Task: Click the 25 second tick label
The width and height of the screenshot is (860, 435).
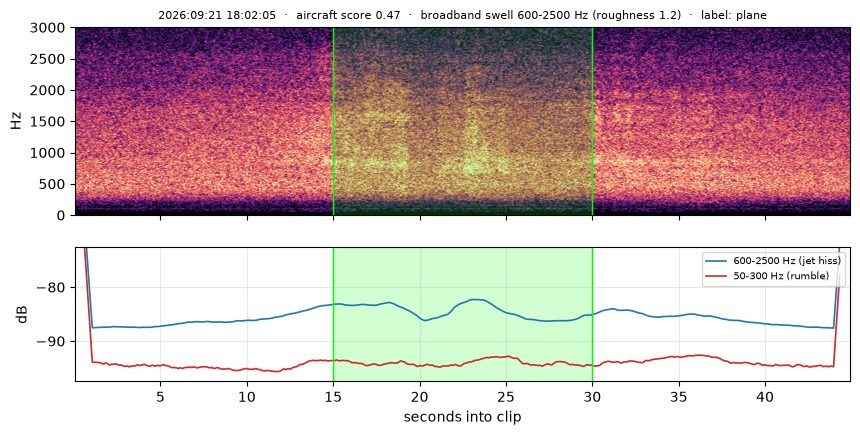Action: (506, 397)
